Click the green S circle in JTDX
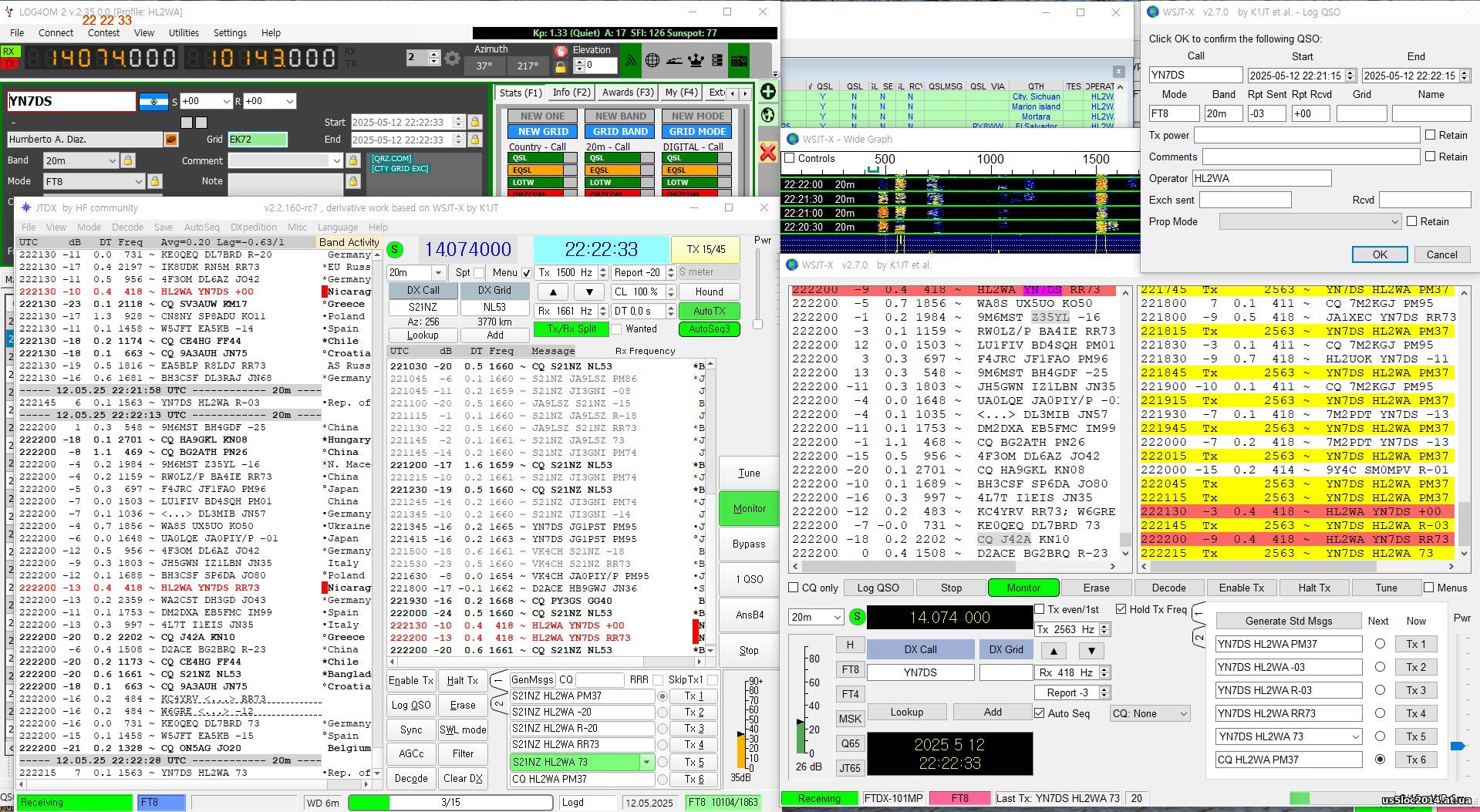 395,249
